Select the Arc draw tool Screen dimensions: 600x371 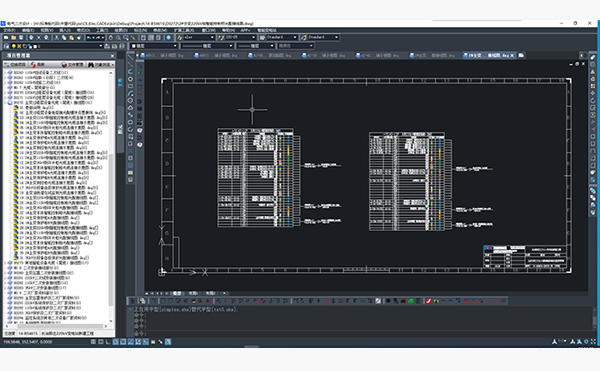tap(130, 93)
